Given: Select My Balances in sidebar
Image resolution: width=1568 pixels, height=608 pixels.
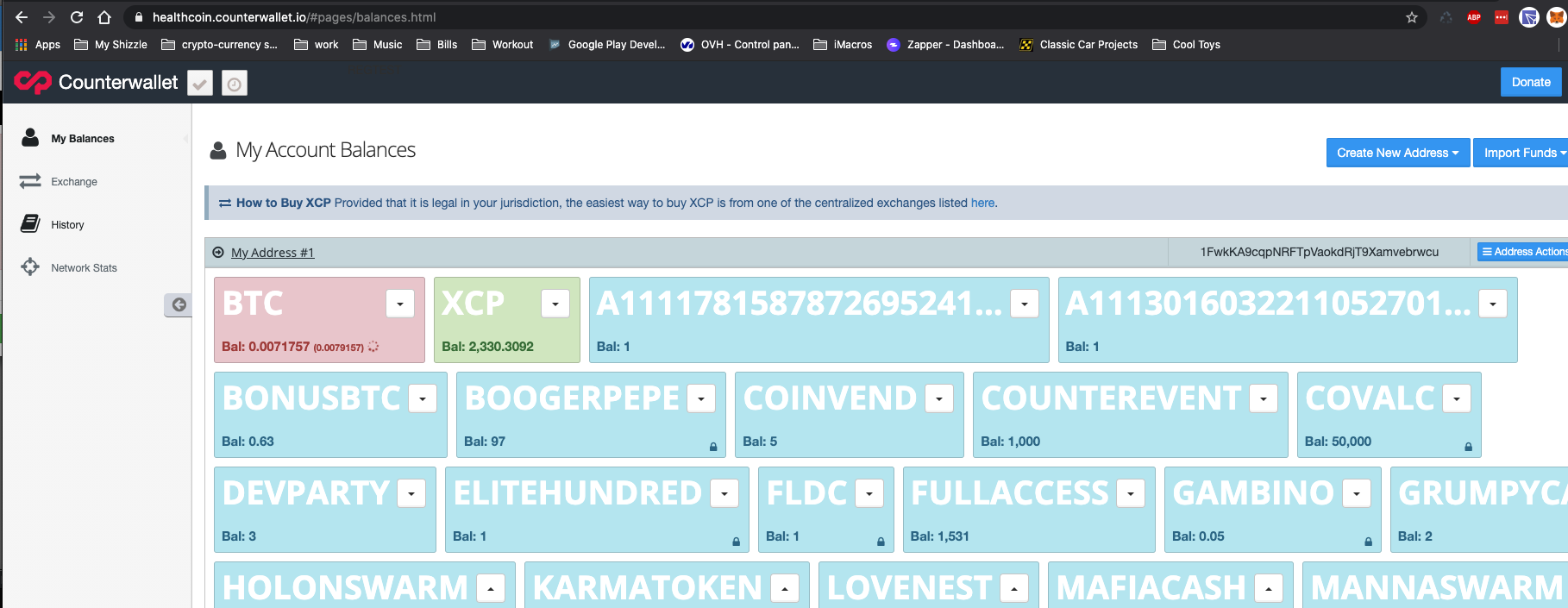Looking at the screenshot, I should (x=83, y=139).
